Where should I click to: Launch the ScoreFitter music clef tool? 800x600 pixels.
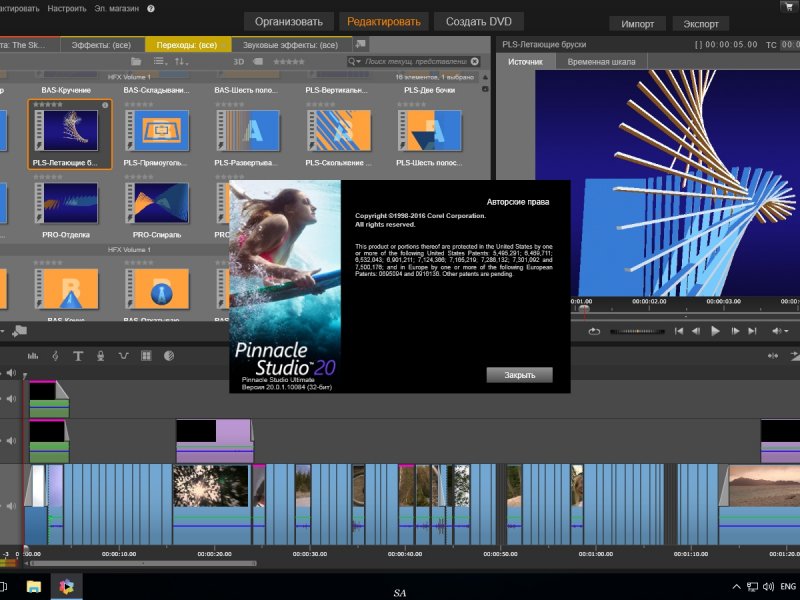[55, 356]
